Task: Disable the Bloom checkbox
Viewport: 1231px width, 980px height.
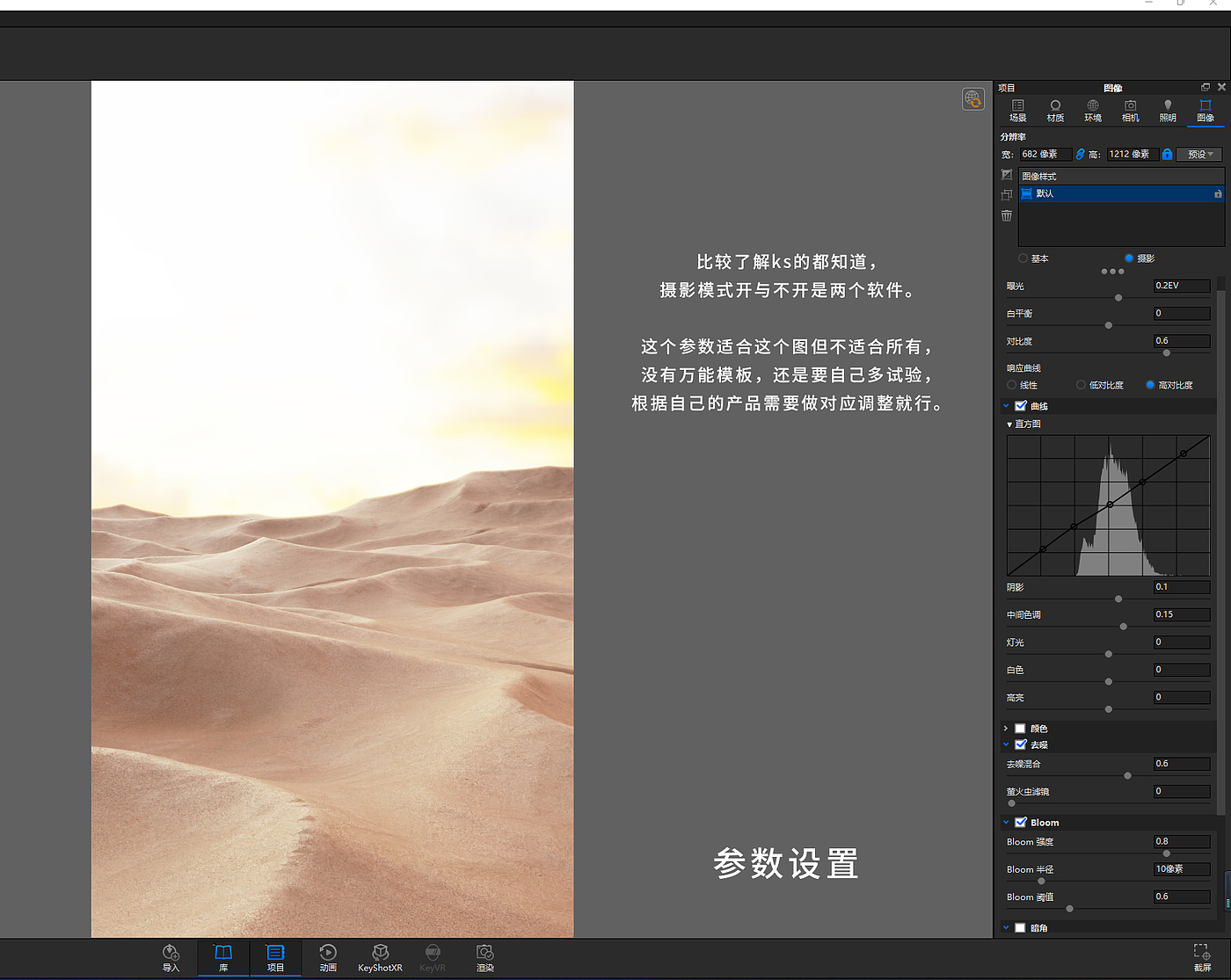Action: click(x=1021, y=823)
